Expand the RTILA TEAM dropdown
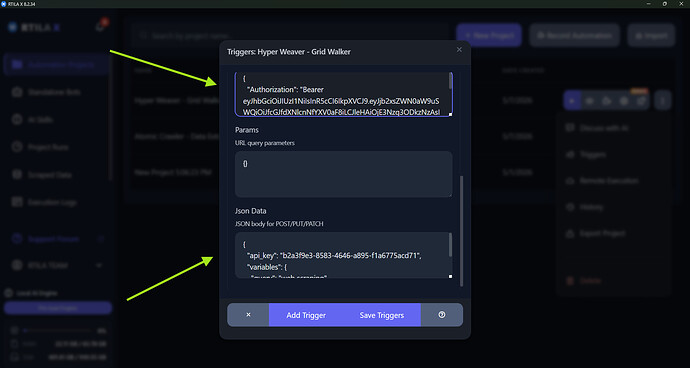The height and width of the screenshot is (368, 690). (x=99, y=265)
